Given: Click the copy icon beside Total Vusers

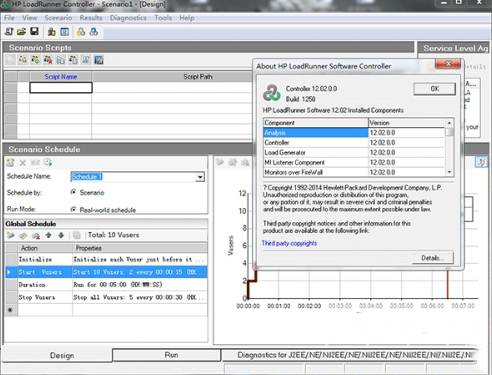Looking at the screenshot, I should coord(77,235).
